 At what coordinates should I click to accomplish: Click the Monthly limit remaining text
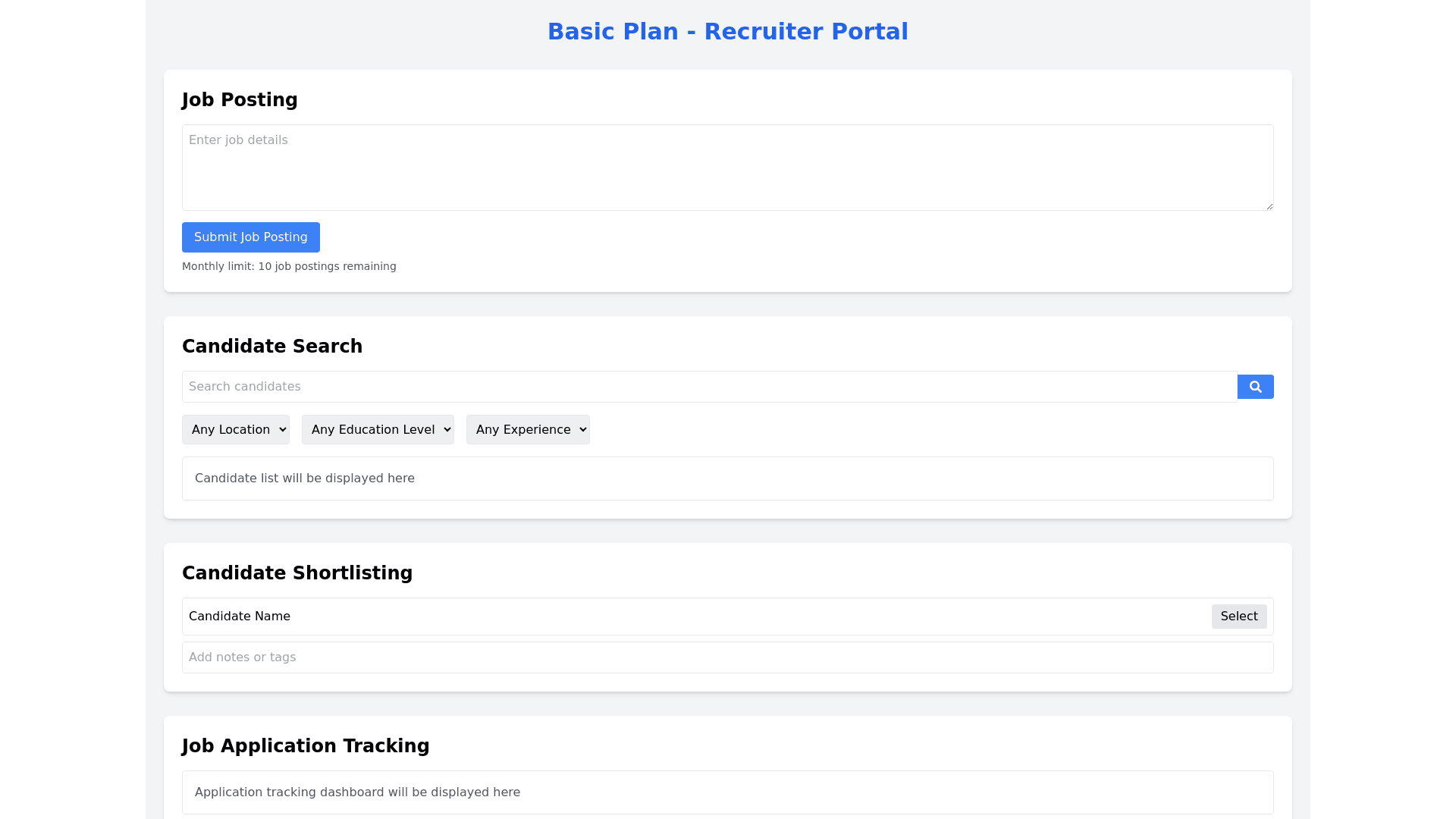[x=289, y=266]
